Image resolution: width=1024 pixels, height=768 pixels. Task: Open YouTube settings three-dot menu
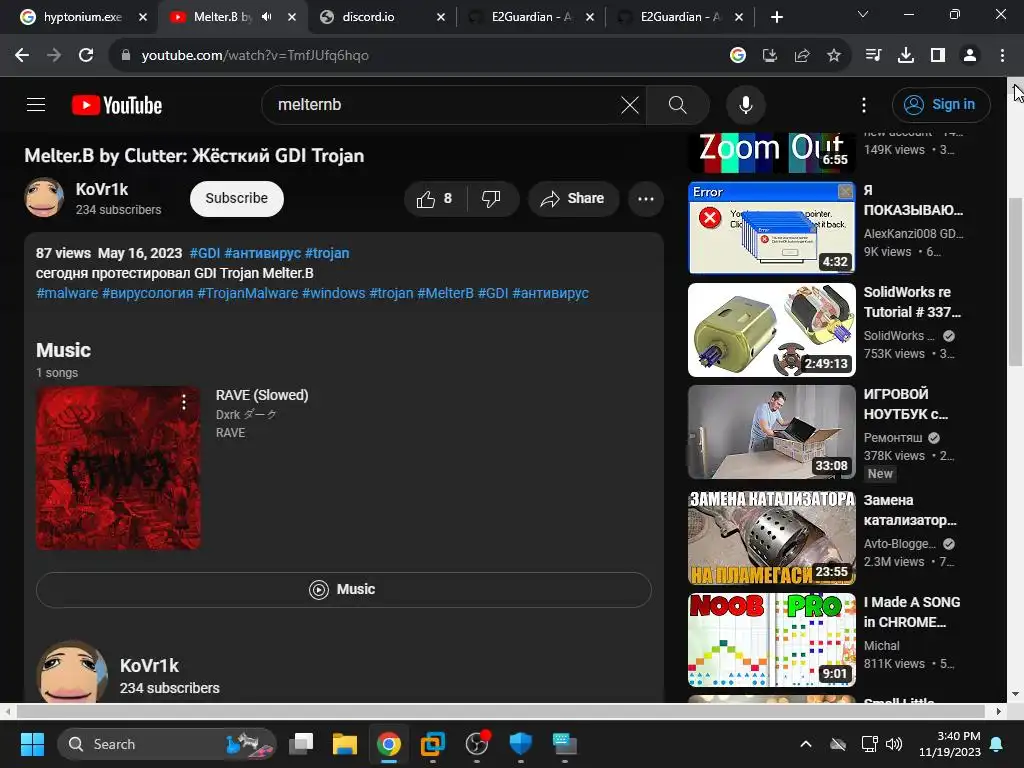point(863,104)
